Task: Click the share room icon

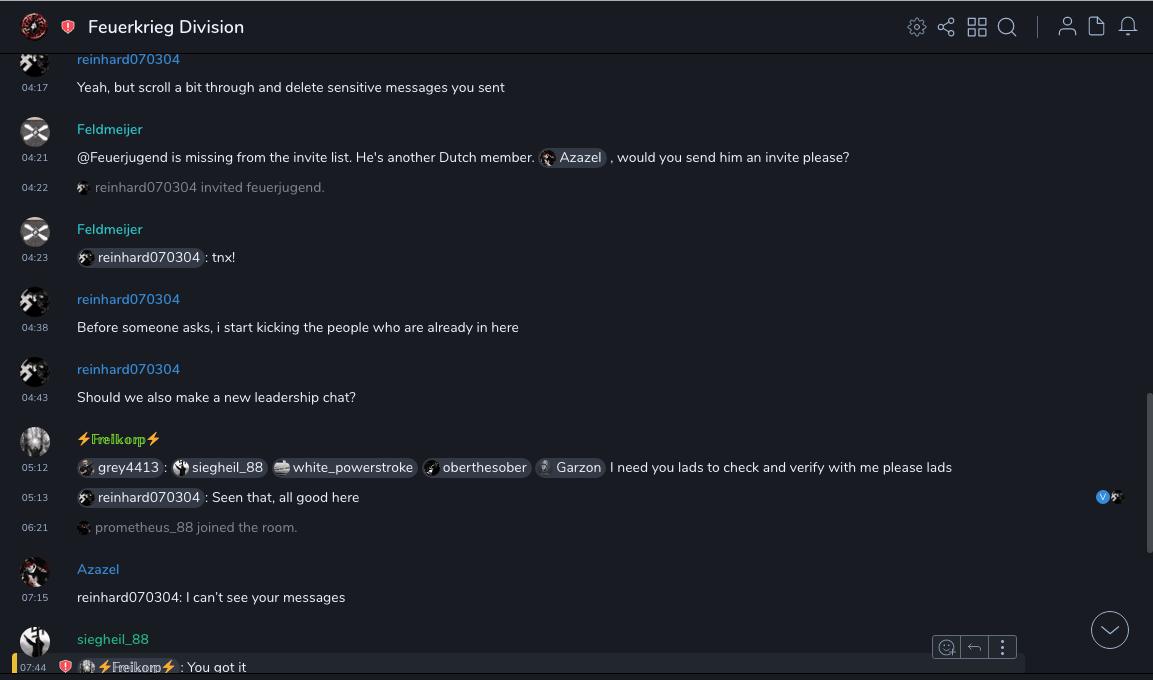Action: (x=946, y=27)
